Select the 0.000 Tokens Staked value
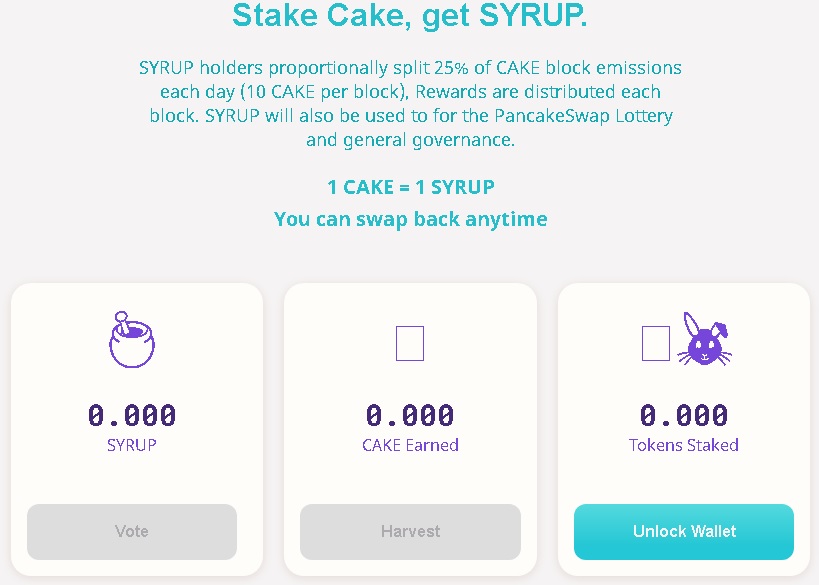The height and width of the screenshot is (585, 819). pos(684,415)
